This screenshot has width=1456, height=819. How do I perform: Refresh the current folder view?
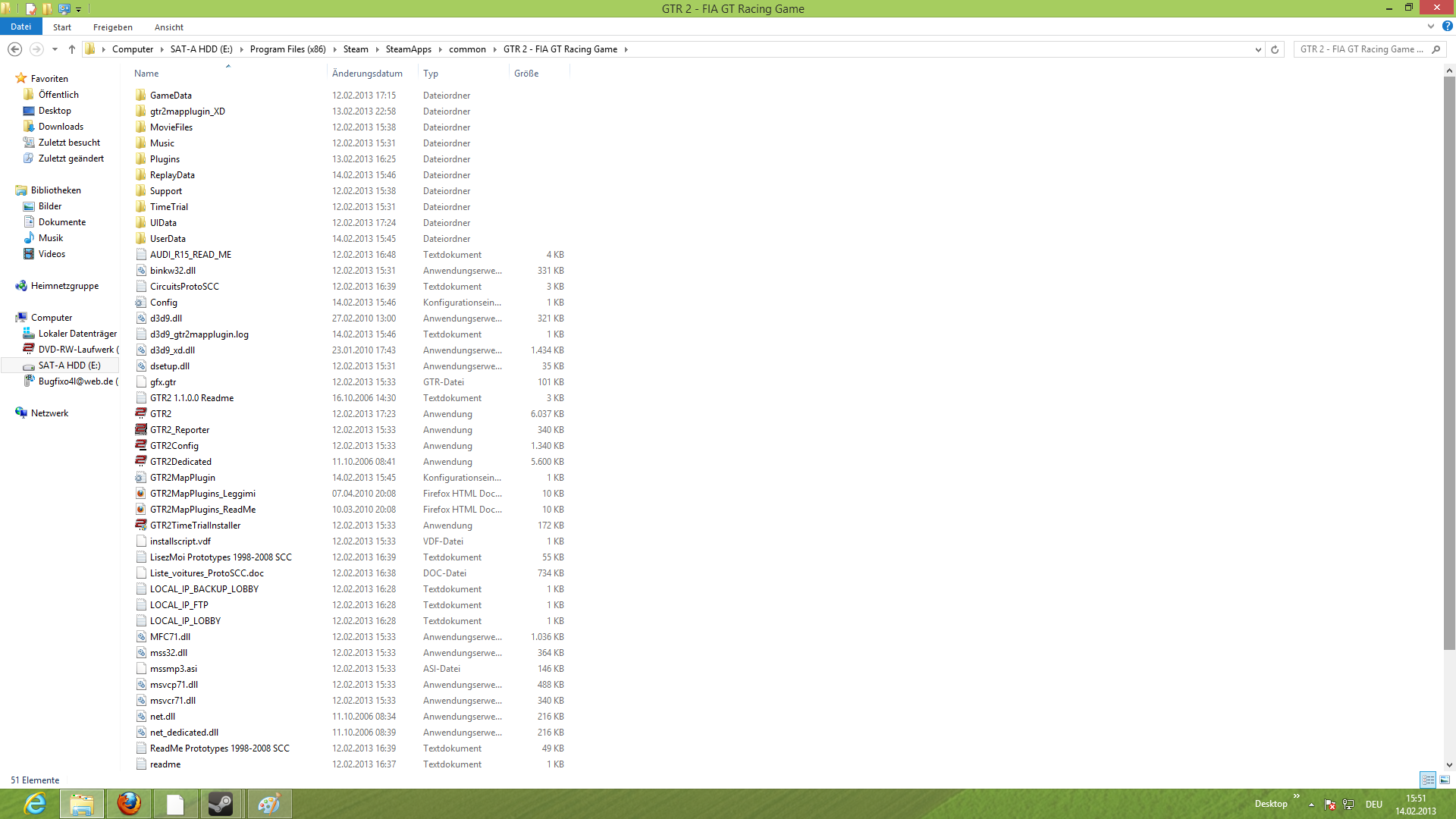[x=1275, y=49]
